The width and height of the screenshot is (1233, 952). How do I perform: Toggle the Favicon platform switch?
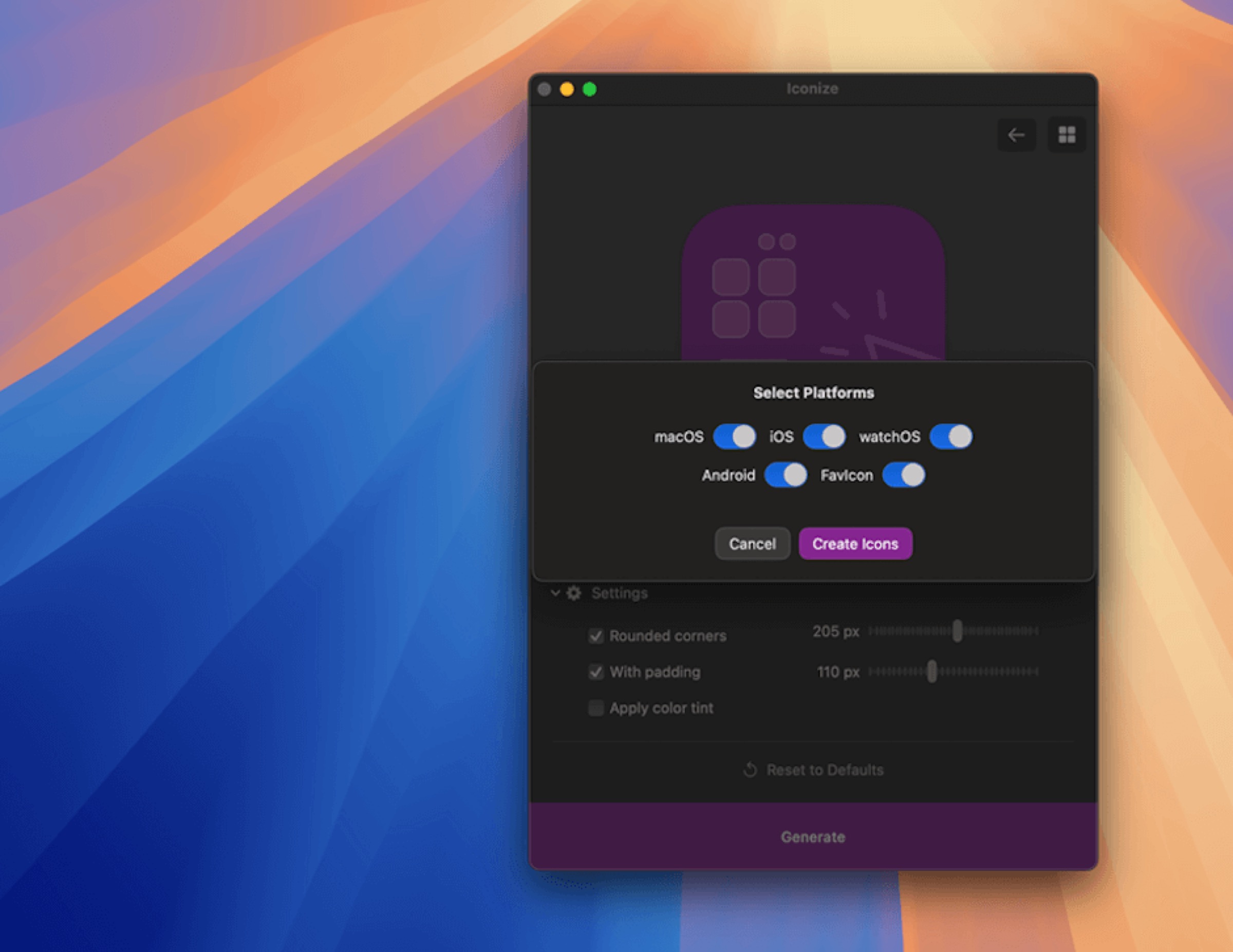pos(903,475)
